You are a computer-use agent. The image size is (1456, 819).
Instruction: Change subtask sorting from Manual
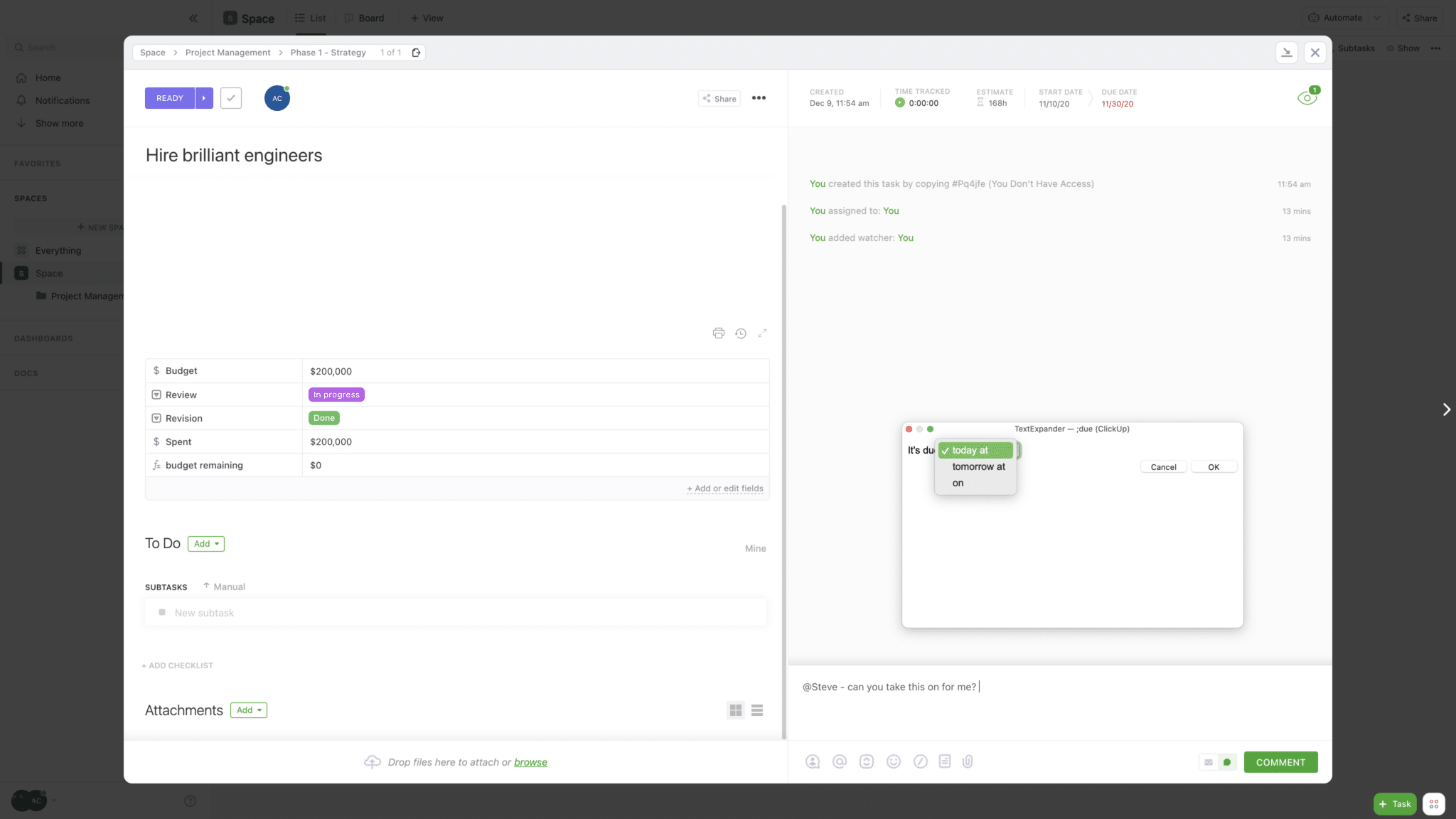click(224, 587)
